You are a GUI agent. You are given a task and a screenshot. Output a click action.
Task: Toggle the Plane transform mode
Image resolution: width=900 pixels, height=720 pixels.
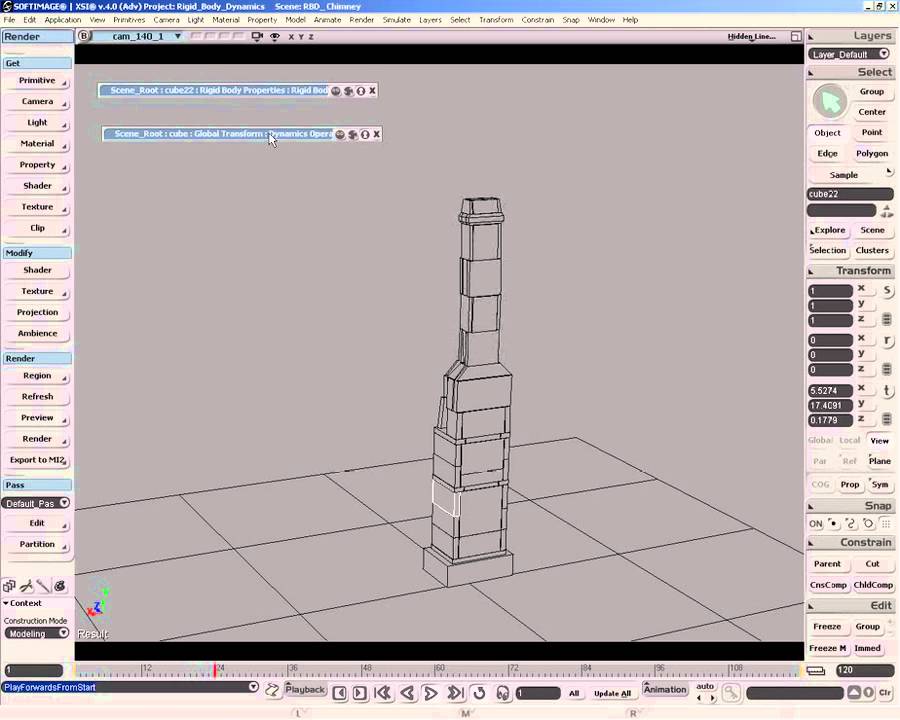[879, 461]
